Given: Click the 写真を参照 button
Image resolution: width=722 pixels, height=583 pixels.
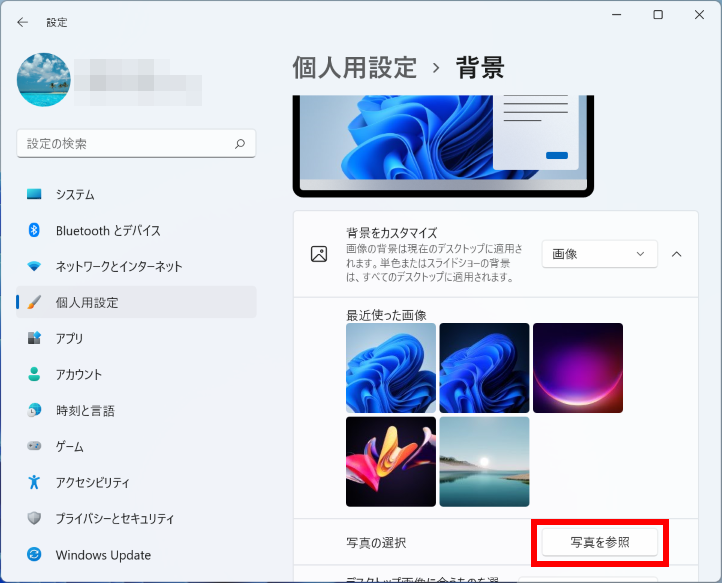Looking at the screenshot, I should point(600,542).
